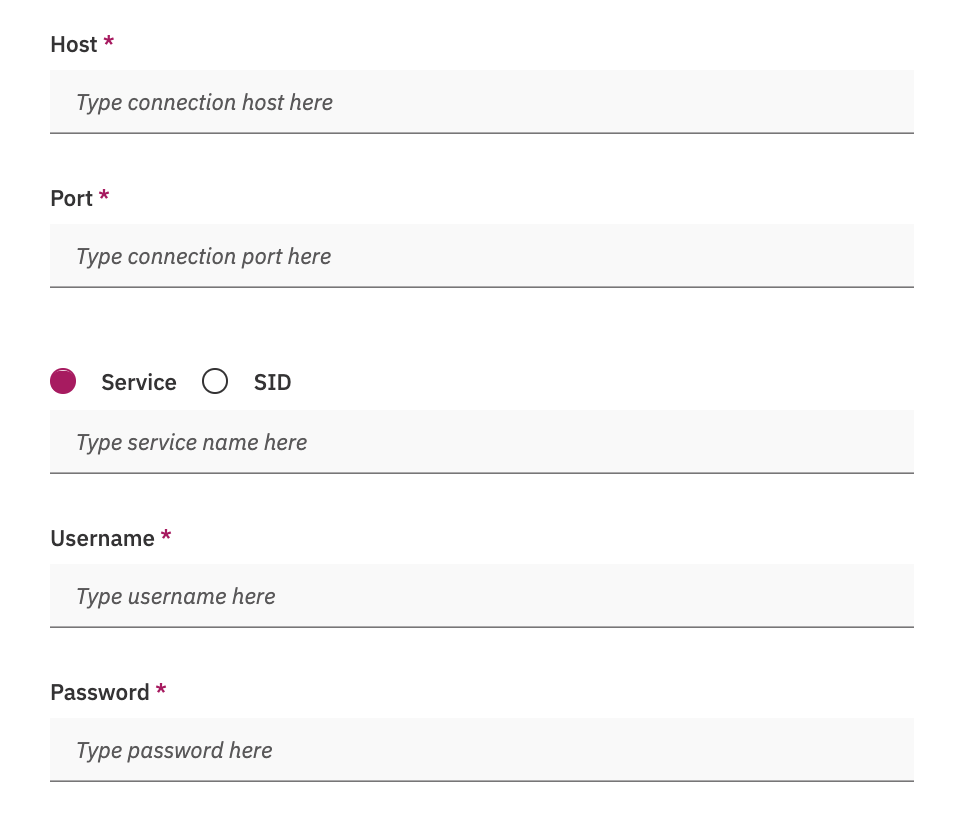The width and height of the screenshot is (964, 824).
Task: Click the SID radio label text
Action: pyautogui.click(x=272, y=382)
